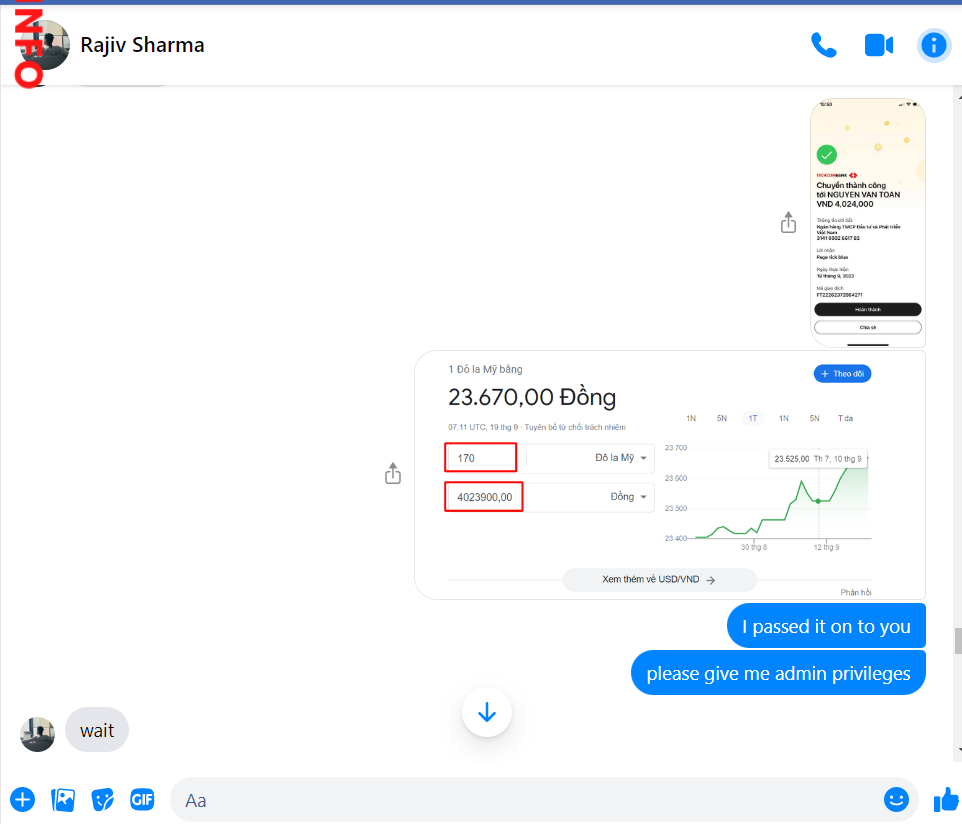Open conversation information panel icon
This screenshot has width=962, height=824.
tap(933, 45)
